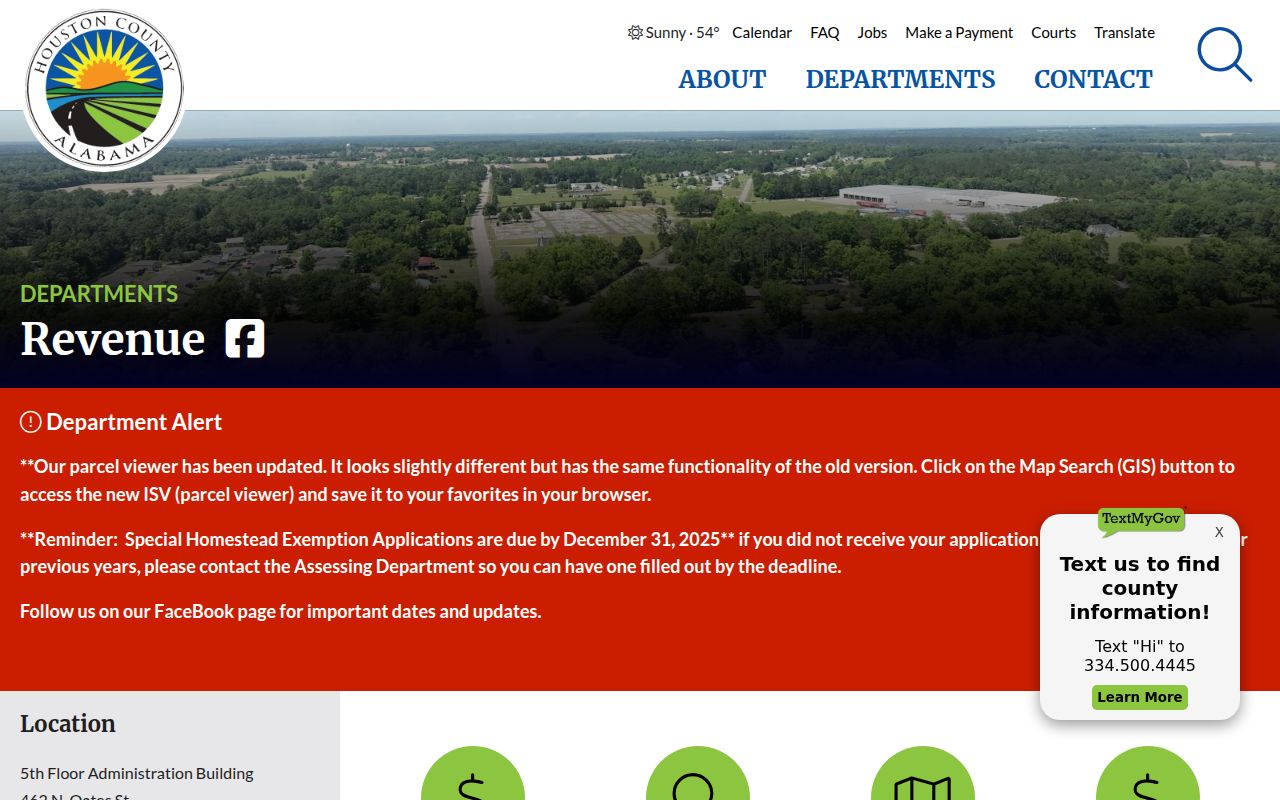Click the Translate link
Viewport: 1280px width, 800px height.
[1124, 33]
